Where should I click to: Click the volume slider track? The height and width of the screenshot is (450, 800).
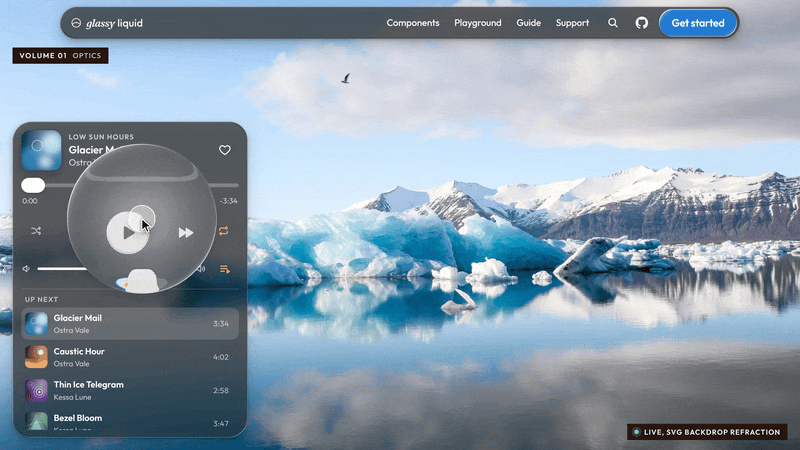[x=61, y=269]
